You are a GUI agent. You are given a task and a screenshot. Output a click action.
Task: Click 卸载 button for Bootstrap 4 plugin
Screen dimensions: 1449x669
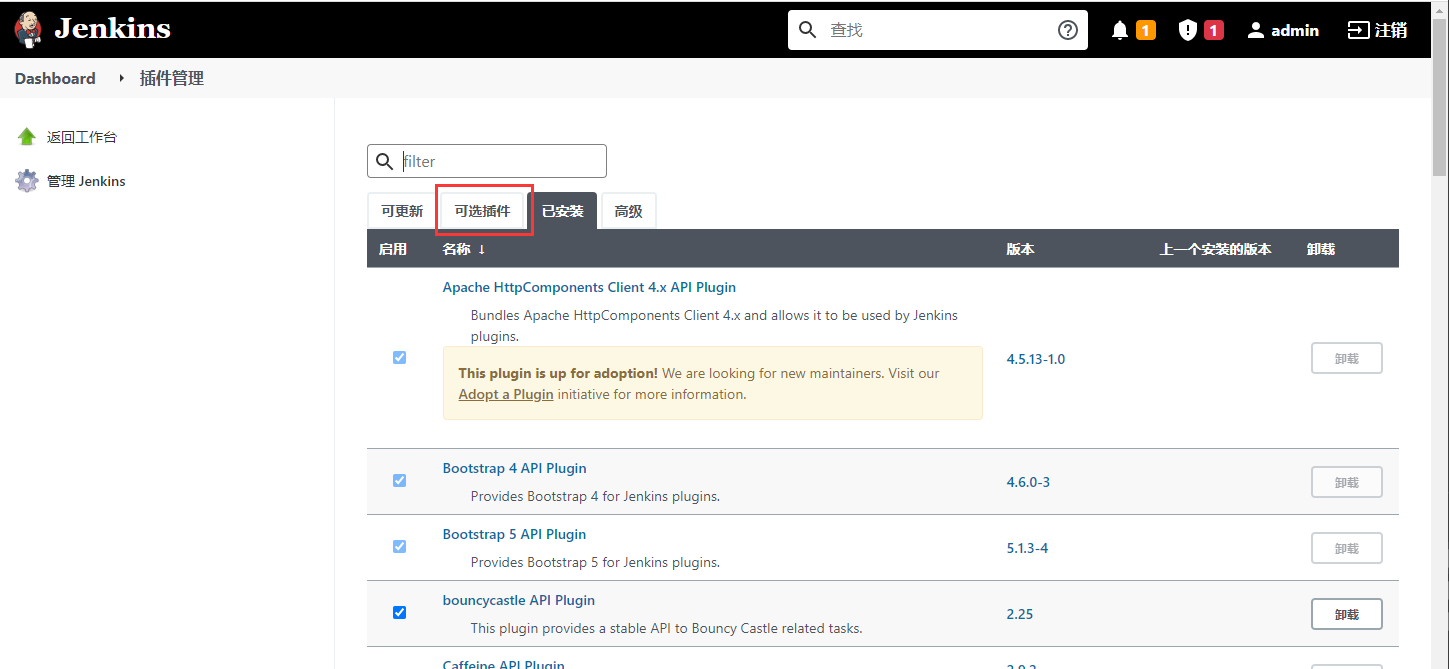[1347, 482]
